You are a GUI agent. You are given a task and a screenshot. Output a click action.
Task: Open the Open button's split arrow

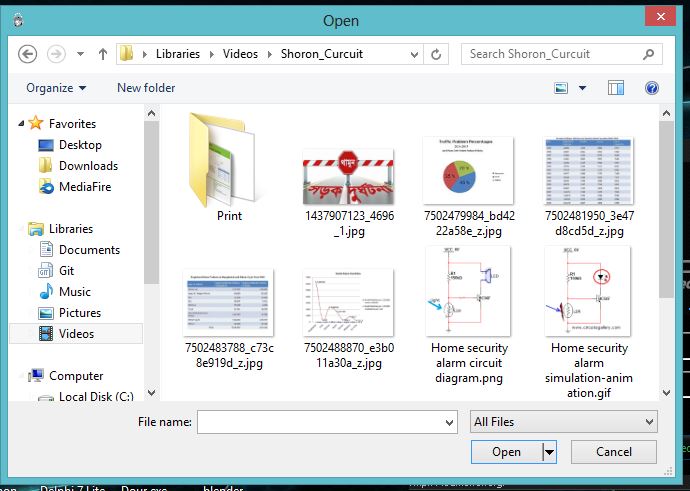[549, 452]
